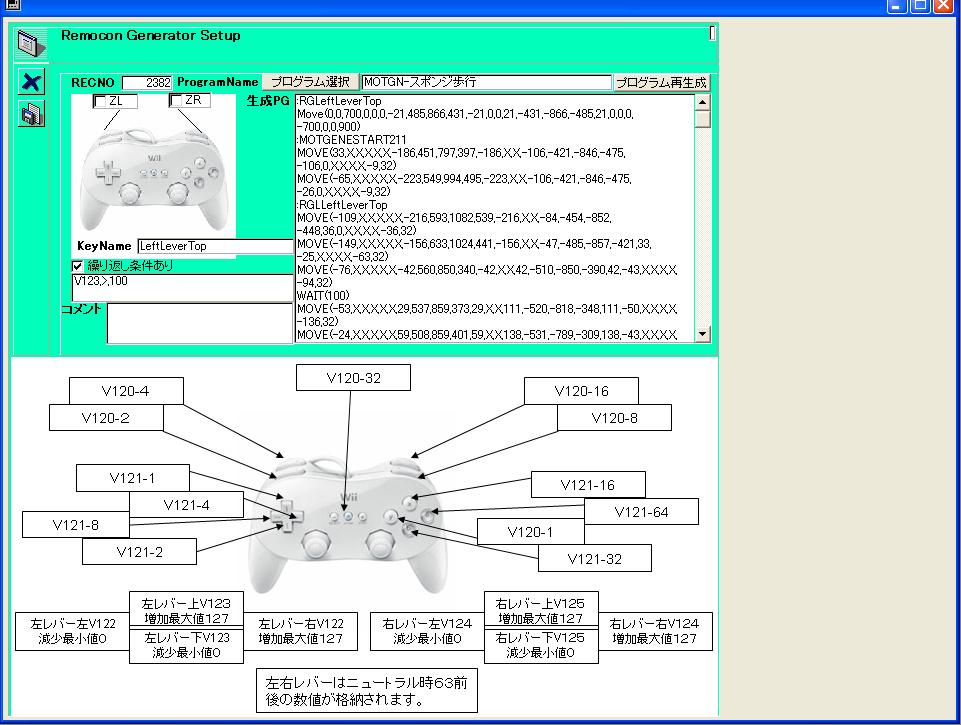Click the V121-16 label box
Viewport: 961px width, 725px height.
coord(588,485)
